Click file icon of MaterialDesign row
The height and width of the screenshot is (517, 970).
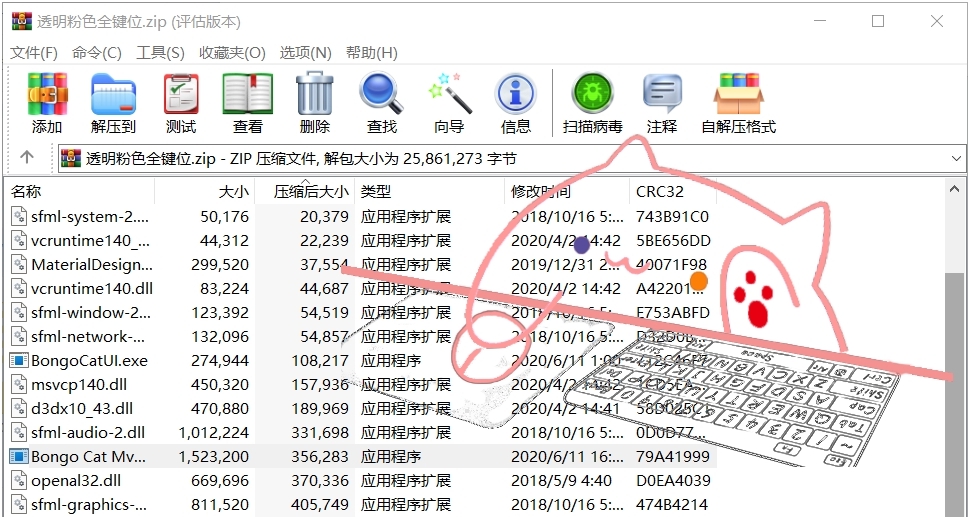[20, 265]
